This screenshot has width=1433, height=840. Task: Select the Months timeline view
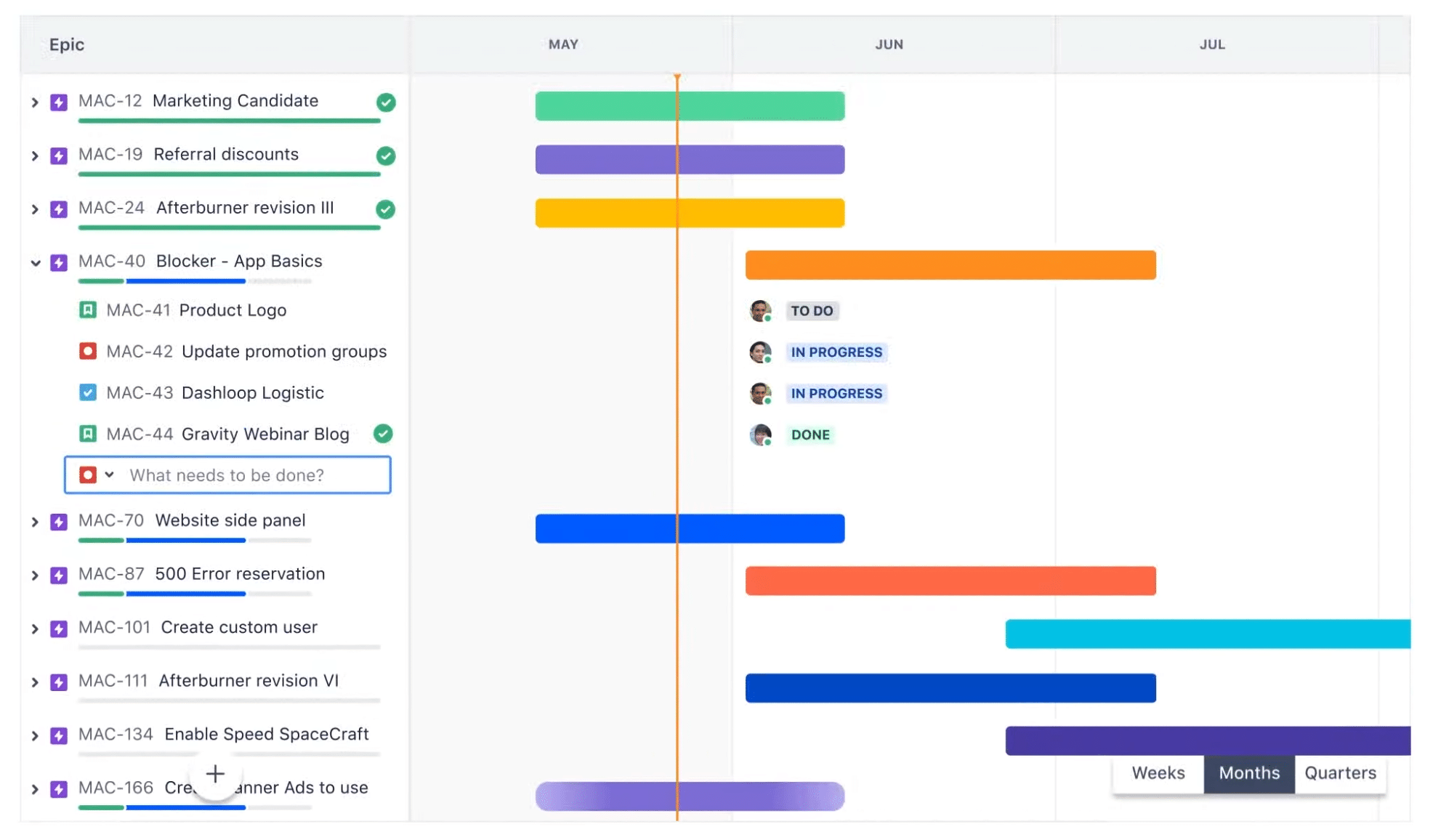(1249, 773)
